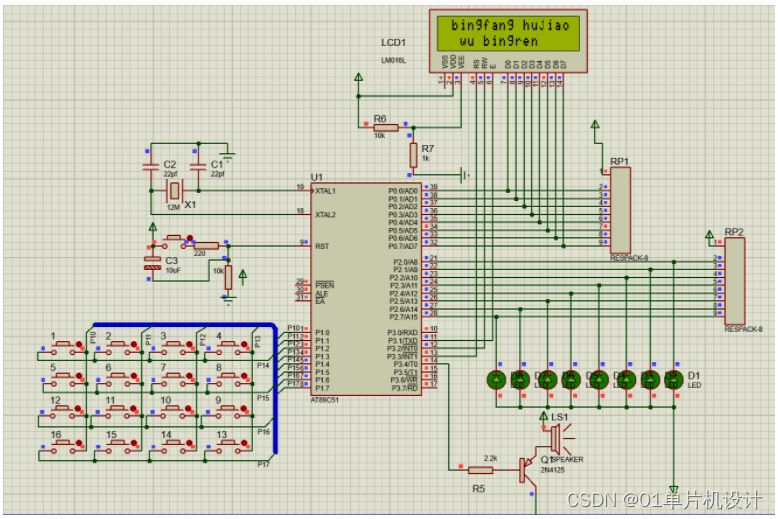The width and height of the screenshot is (778, 519).
Task: Click the 2.2k value above R5
Action: pos(491,458)
